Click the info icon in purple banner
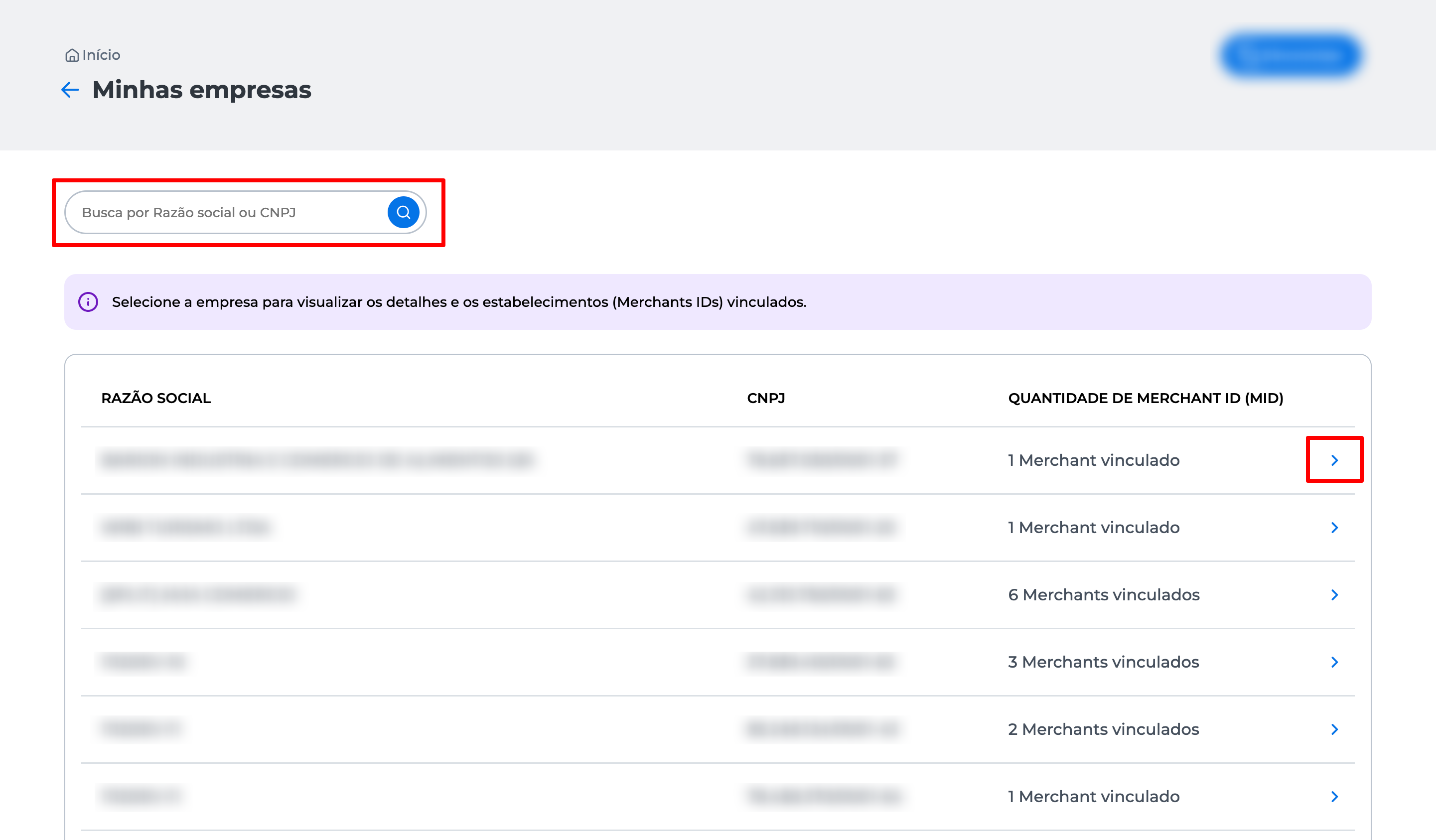The width and height of the screenshot is (1436, 840). (x=88, y=301)
